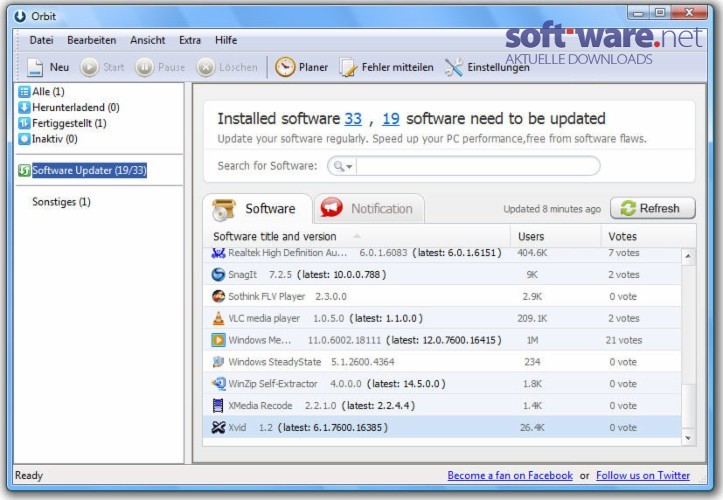Viewport: 723px width, 500px height.
Task: Open the search magnifier dropdown arrow
Action: 349,167
